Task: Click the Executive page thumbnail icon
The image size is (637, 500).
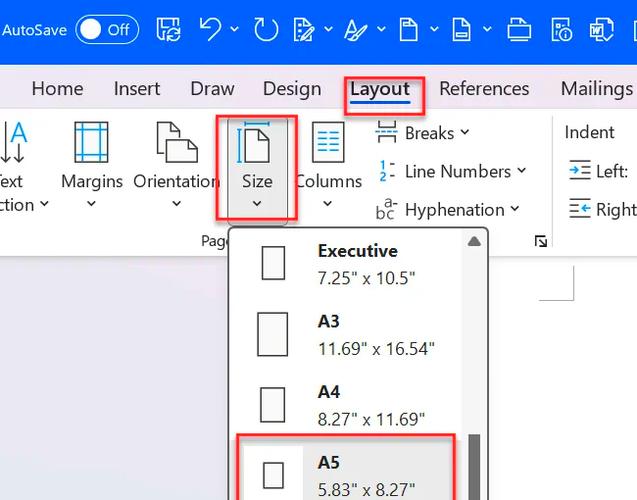Action: point(273,263)
